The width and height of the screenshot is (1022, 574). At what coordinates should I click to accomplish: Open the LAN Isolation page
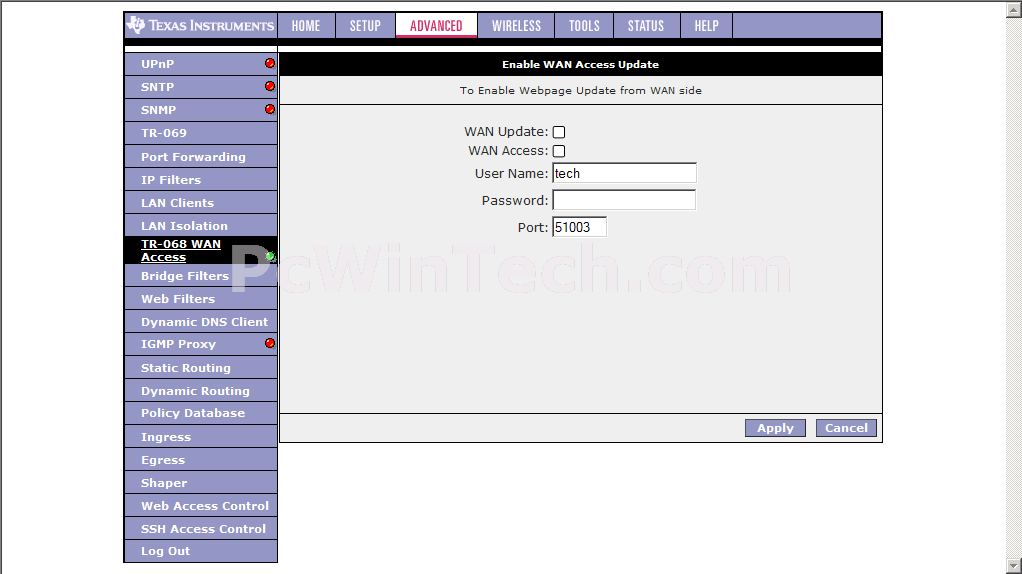point(184,226)
